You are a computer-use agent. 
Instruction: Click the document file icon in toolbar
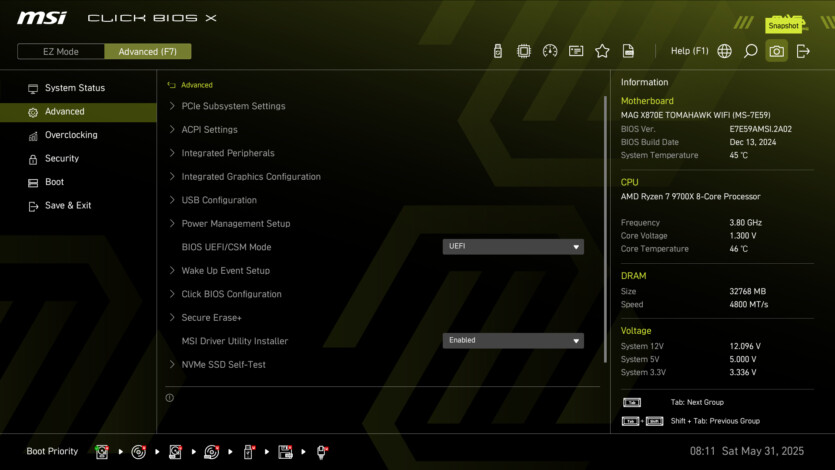(628, 51)
